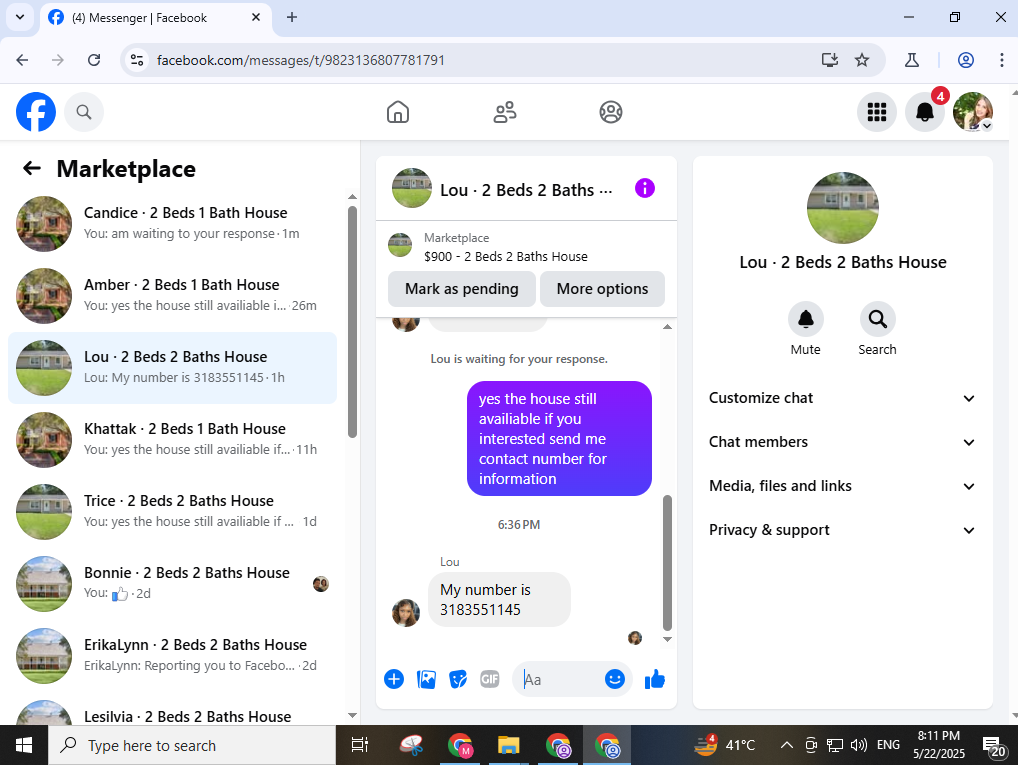This screenshot has width=1018, height=765.
Task: Open Khattak · 2 Beds 1 Bath House chat
Action: 173,440
